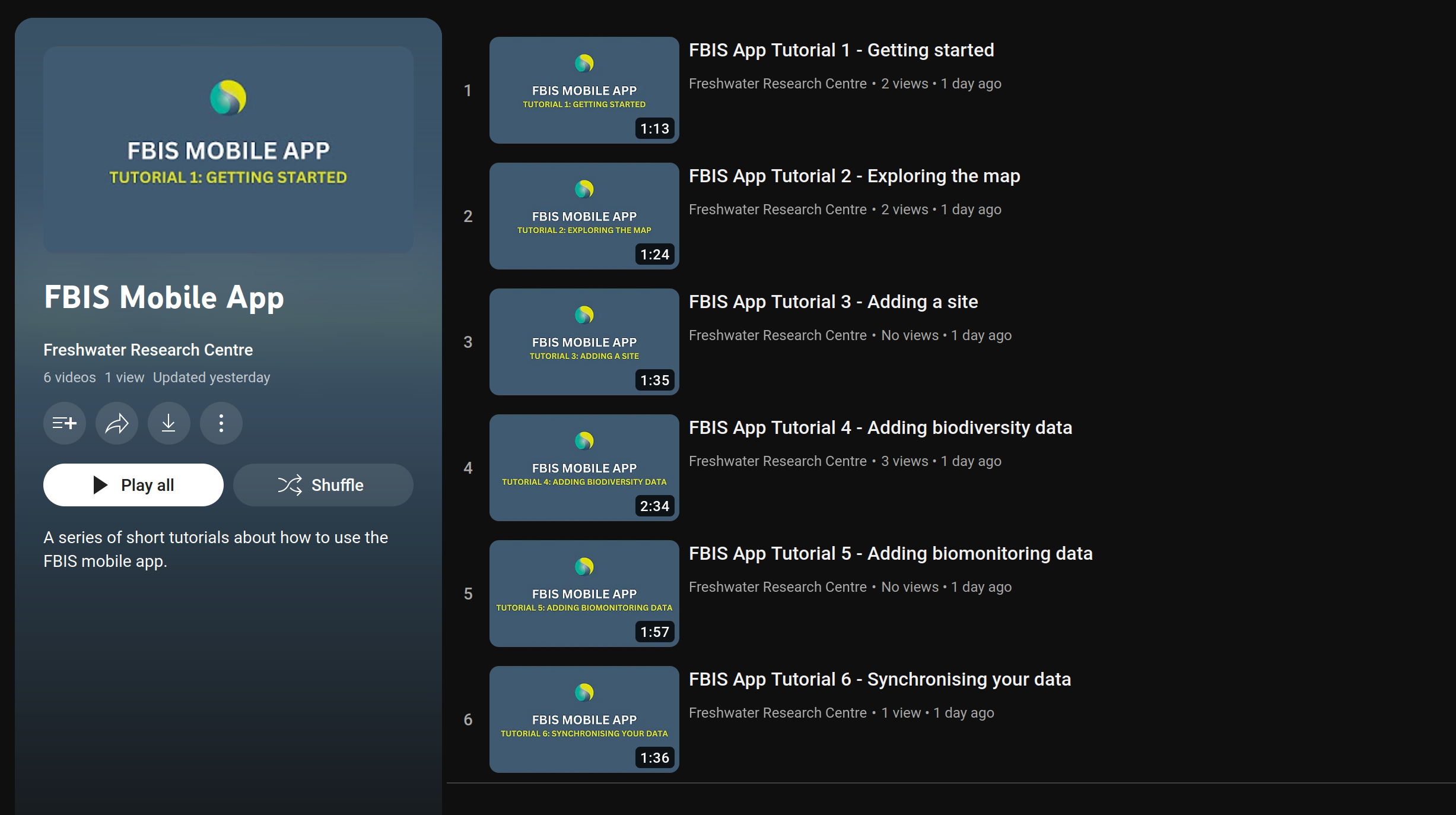Open the Tutorial 1 Getting Started thumbnail
This screenshot has width=1456, height=815.
(x=584, y=90)
